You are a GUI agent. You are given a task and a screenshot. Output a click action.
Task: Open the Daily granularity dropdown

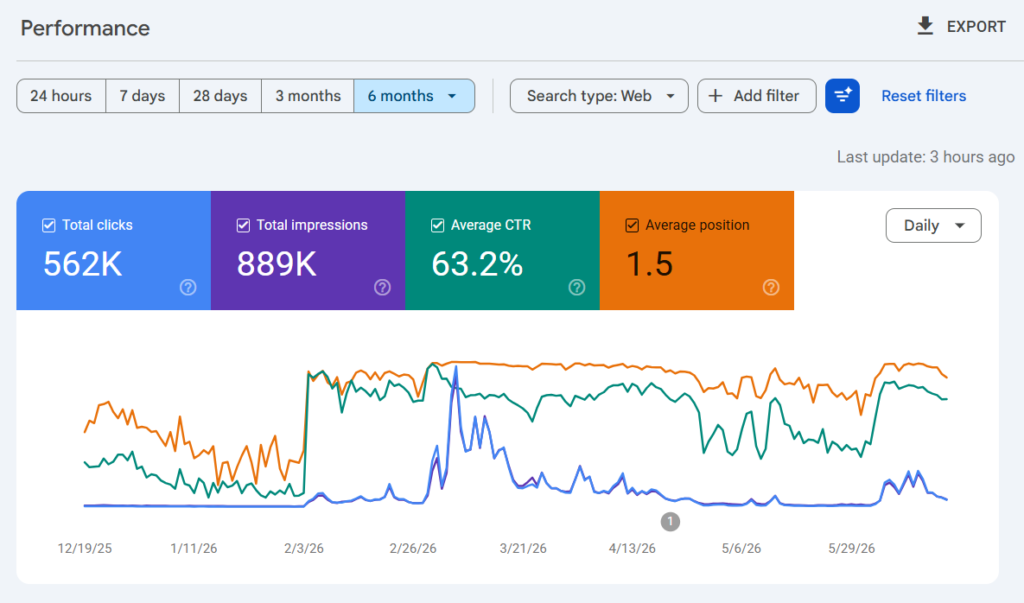(933, 225)
